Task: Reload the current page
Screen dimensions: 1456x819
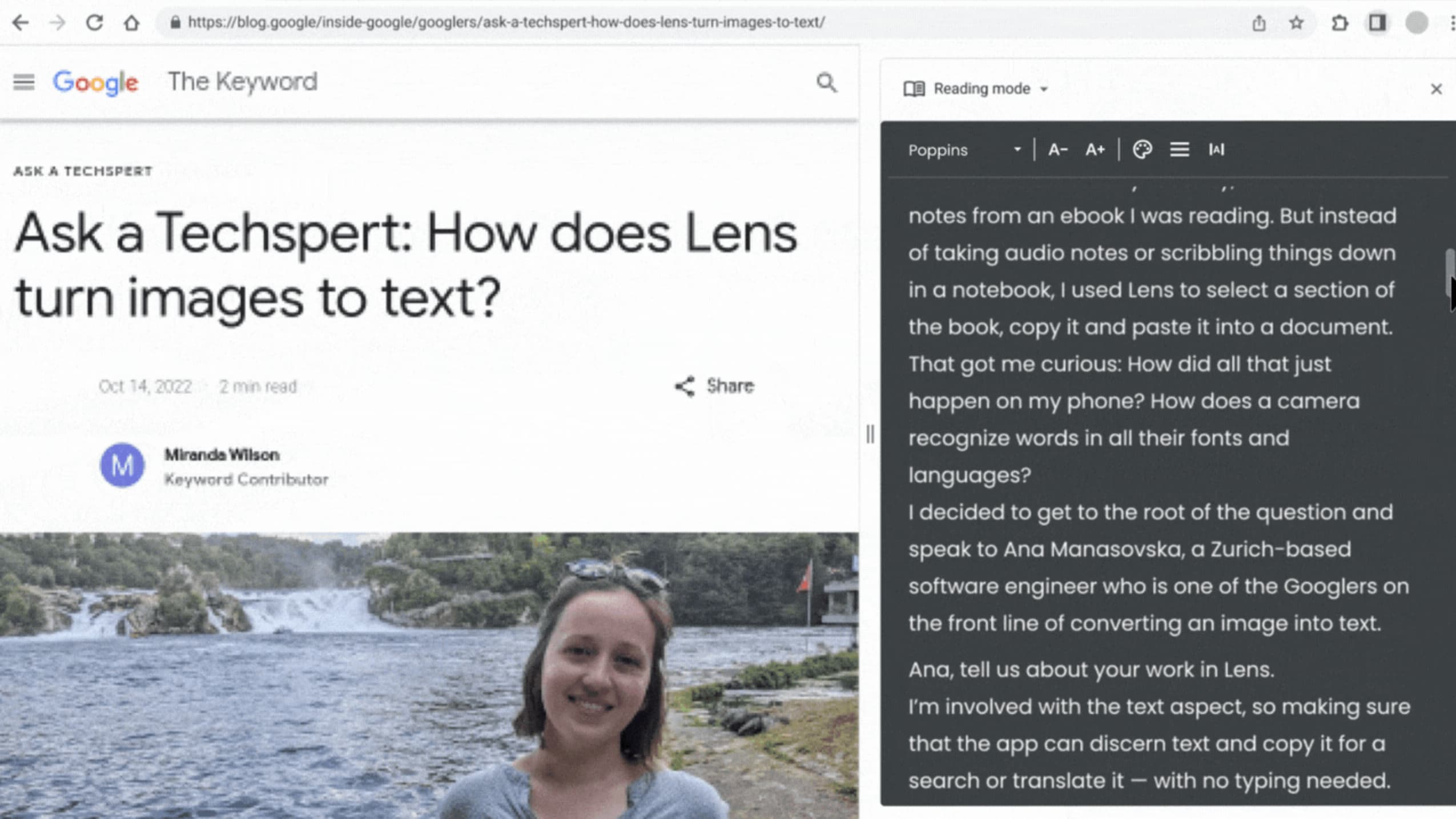Action: pos(94,23)
